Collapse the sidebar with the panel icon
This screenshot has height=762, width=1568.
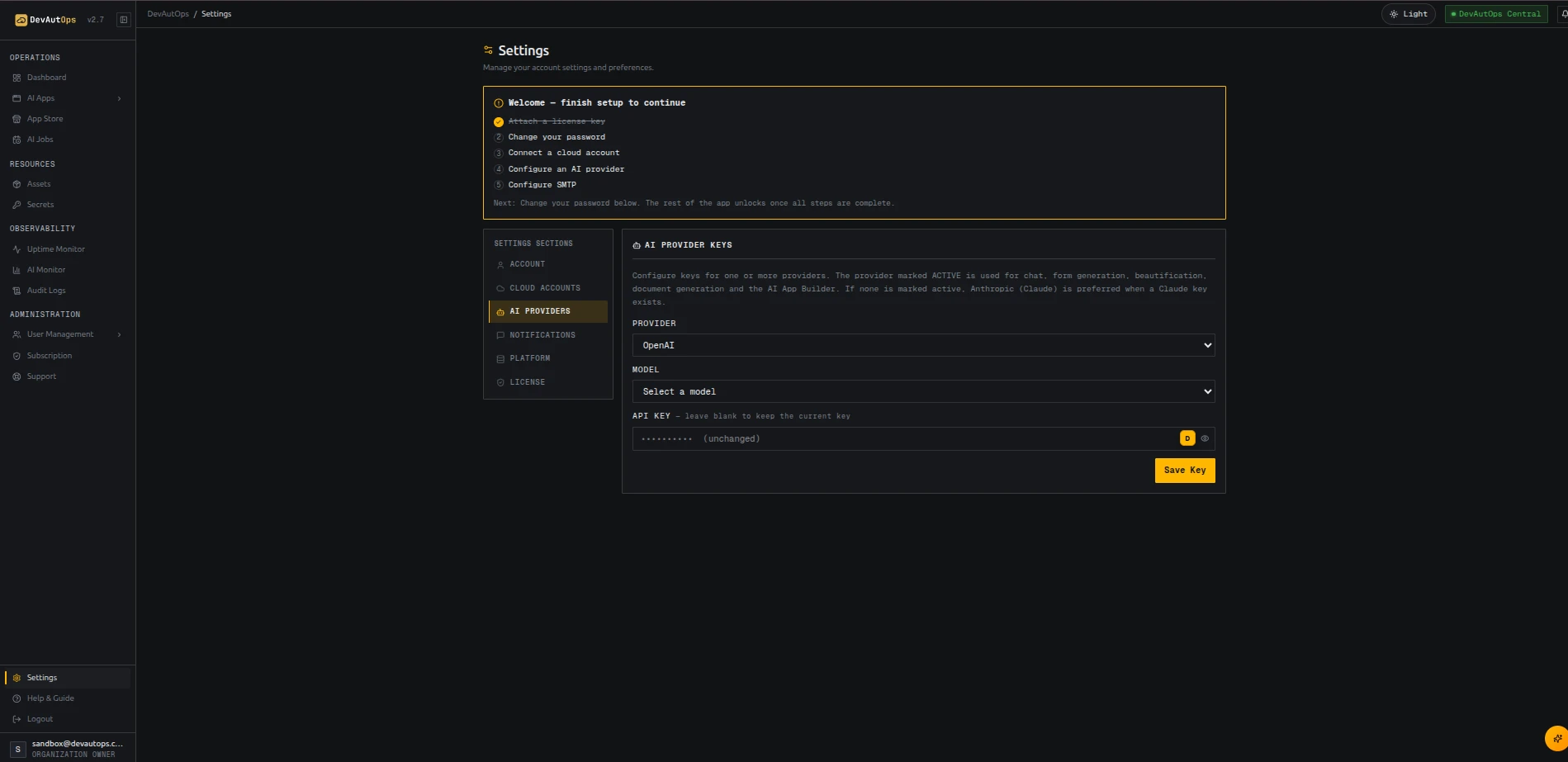coord(124,20)
